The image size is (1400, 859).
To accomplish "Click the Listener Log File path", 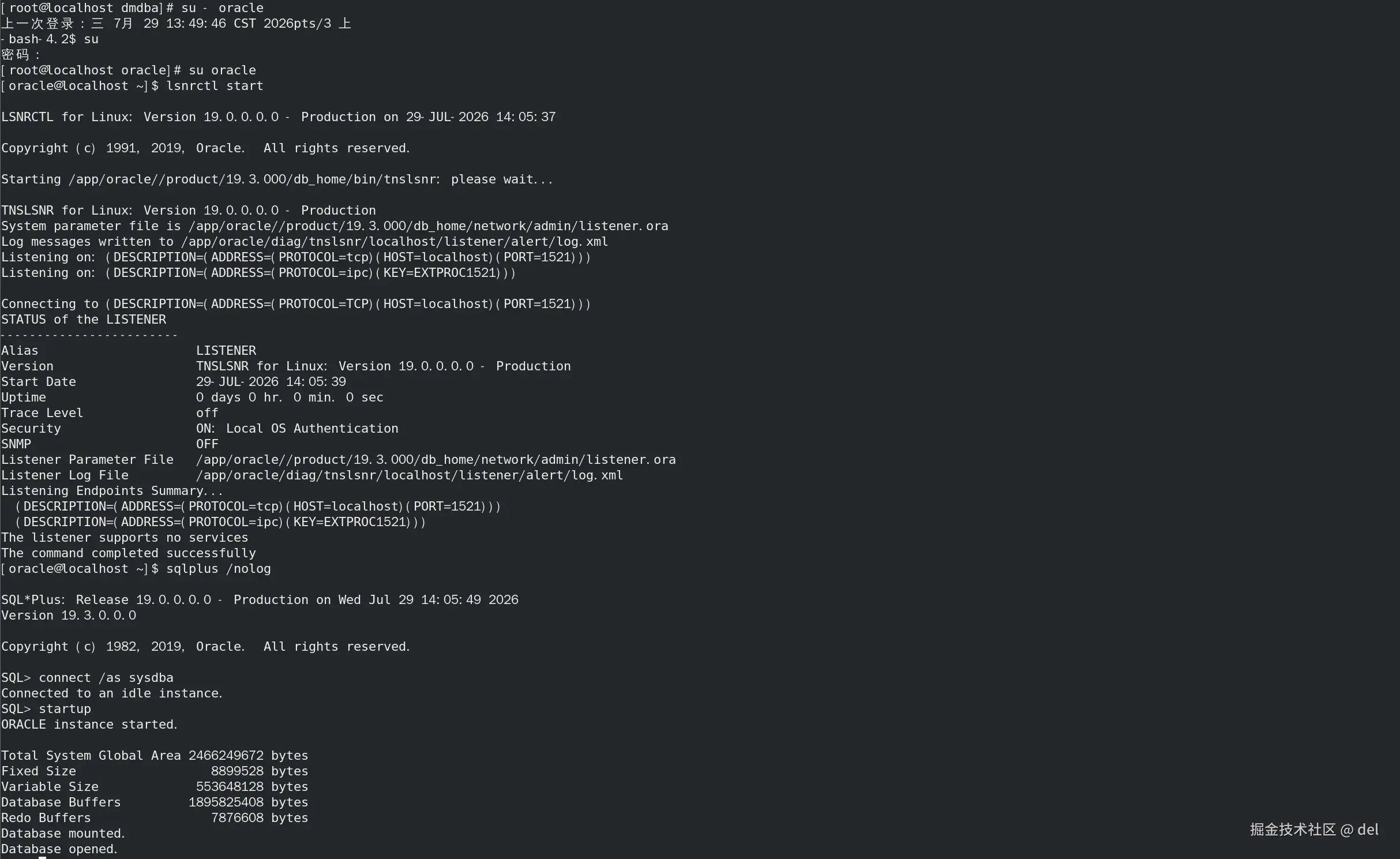I will [x=410, y=475].
